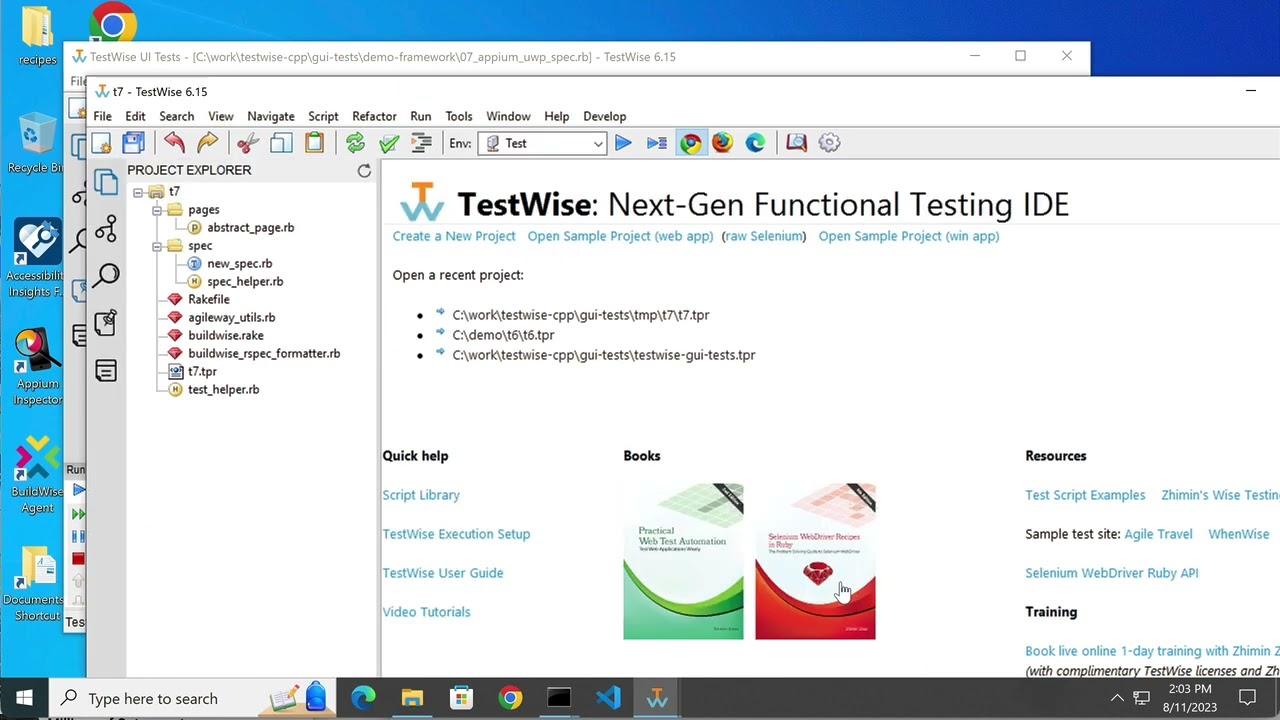Click the Cut scissors icon

[248, 143]
